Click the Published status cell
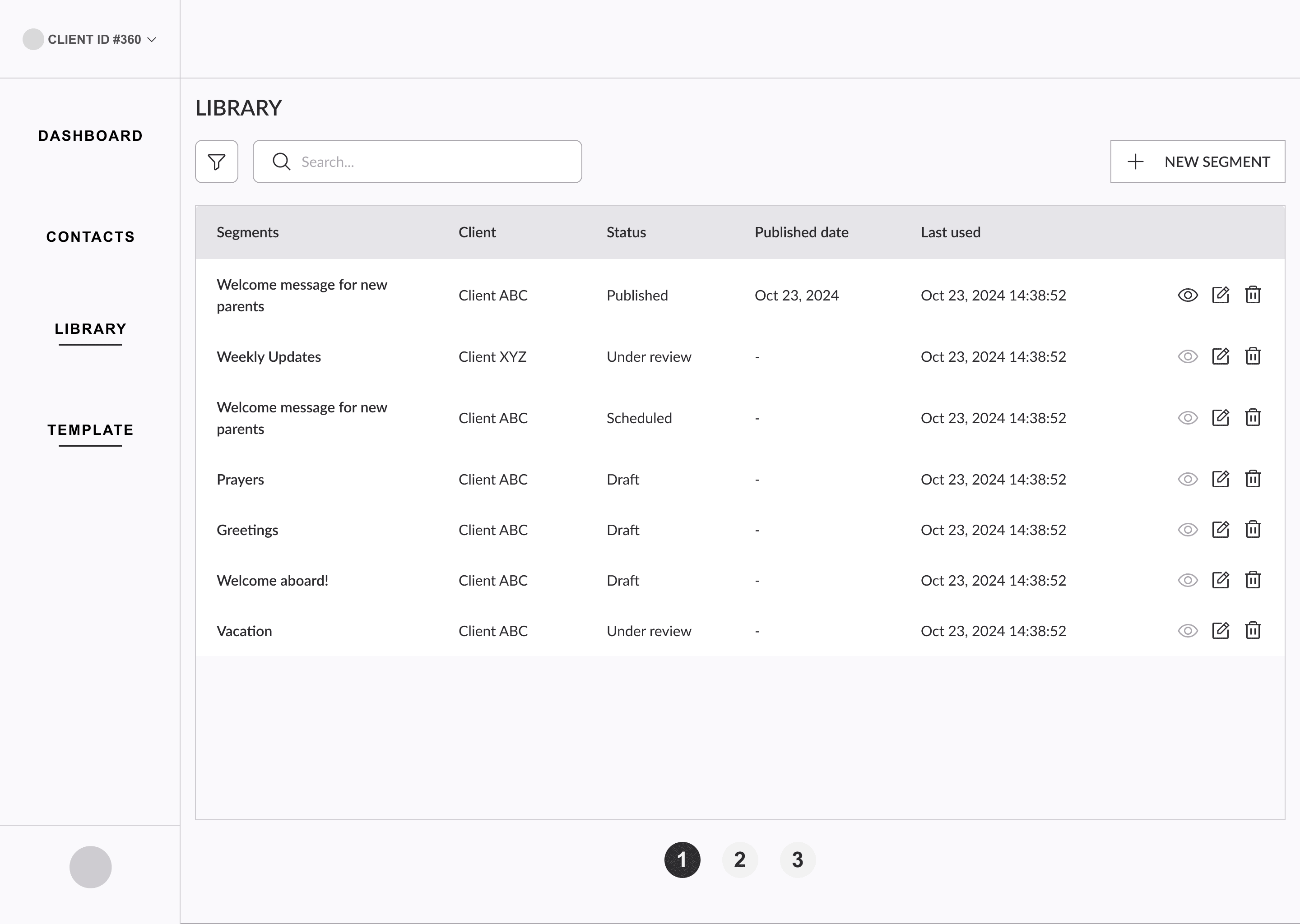This screenshot has height=924, width=1300. (637, 296)
